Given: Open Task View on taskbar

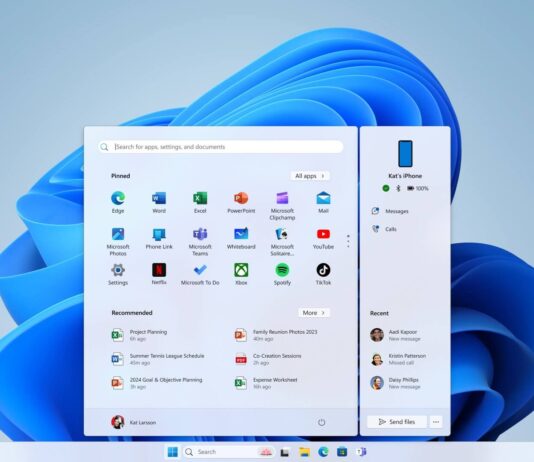Looking at the screenshot, I should [x=285, y=452].
